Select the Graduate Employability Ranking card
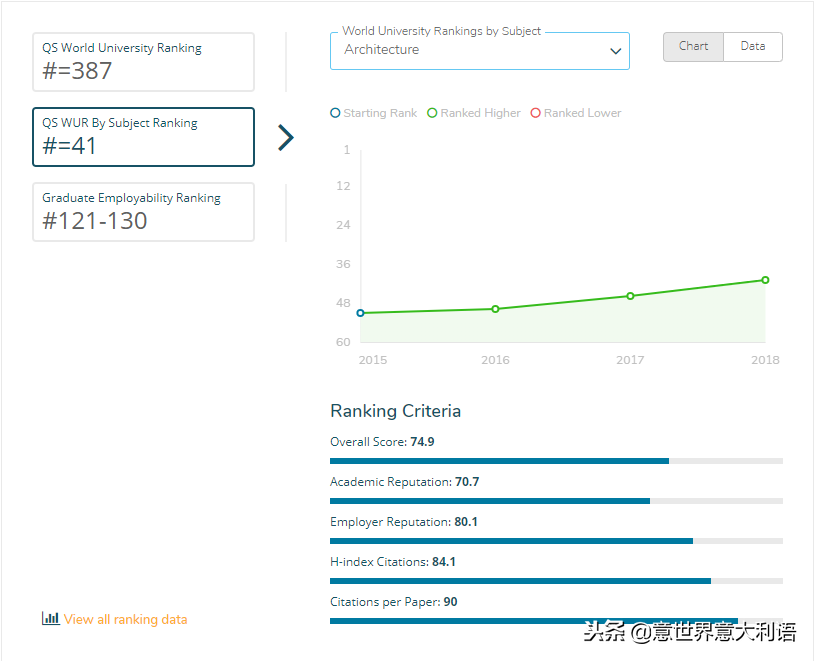Screen dimensions: 815x661 [143, 212]
